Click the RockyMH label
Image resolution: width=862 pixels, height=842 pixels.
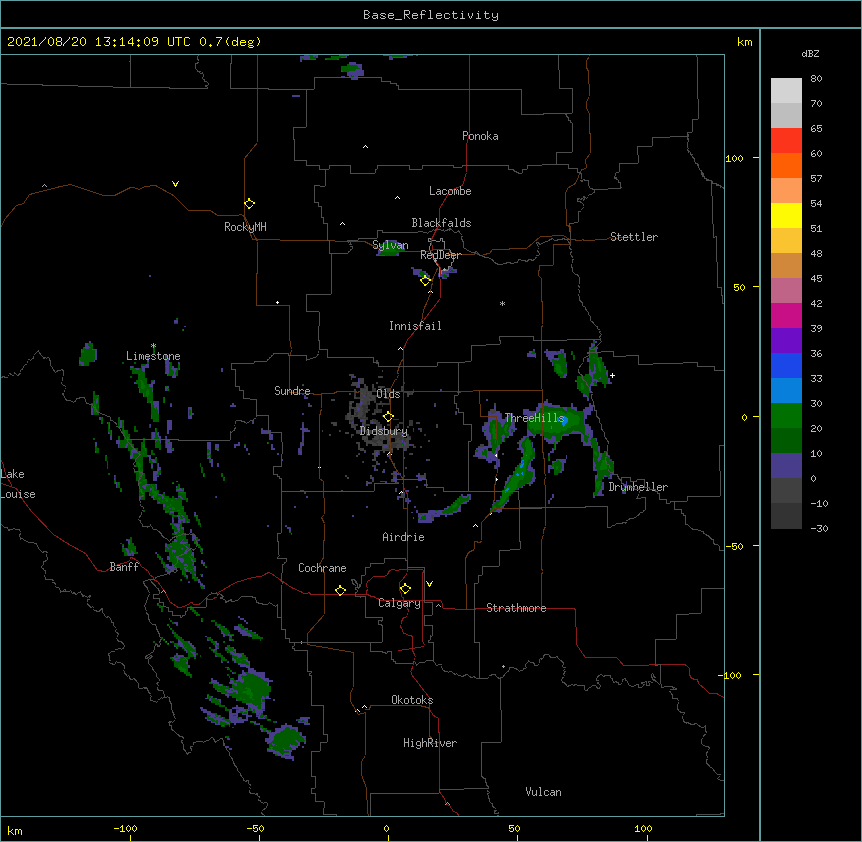(245, 227)
